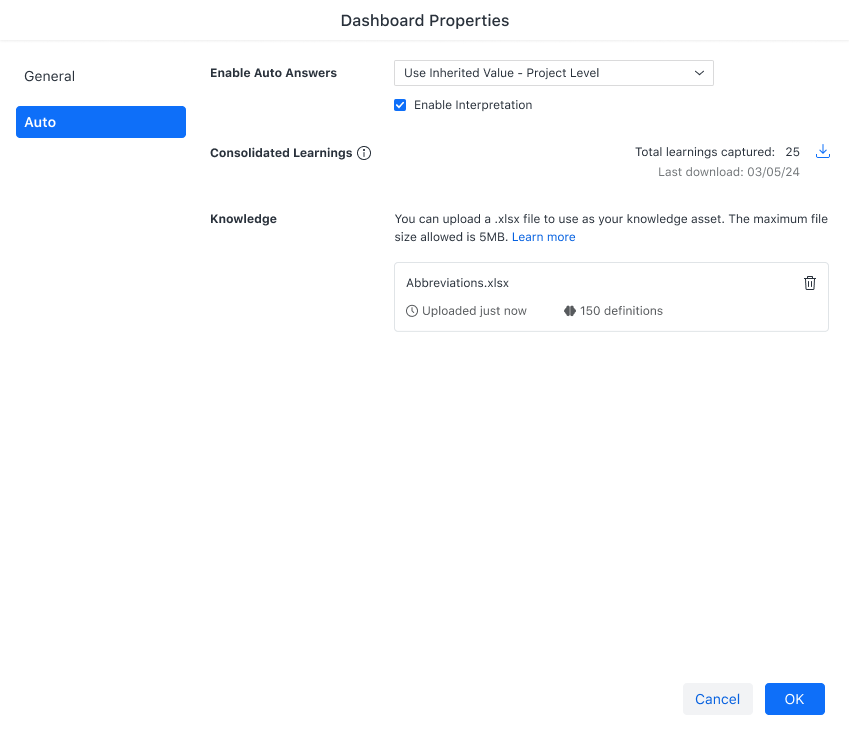
Task: Open the General properties tab
Action: [x=50, y=76]
